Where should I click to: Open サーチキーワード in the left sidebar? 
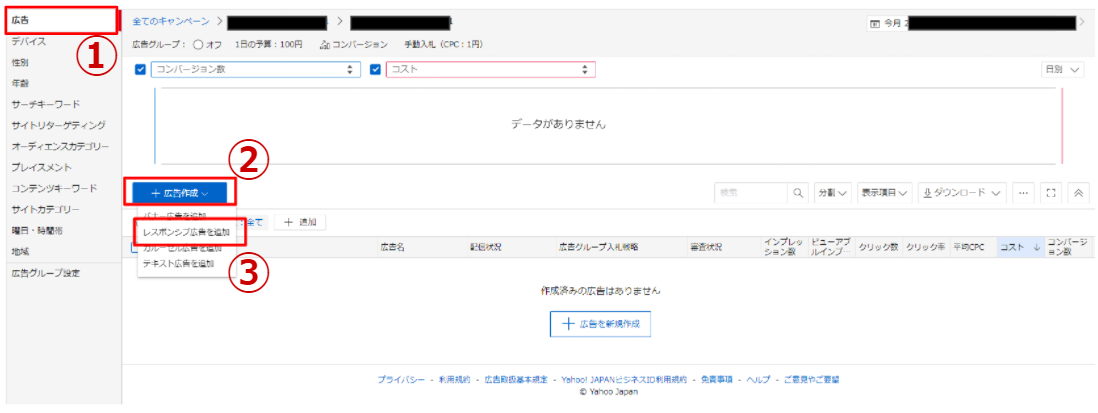pyautogui.click(x=46, y=104)
